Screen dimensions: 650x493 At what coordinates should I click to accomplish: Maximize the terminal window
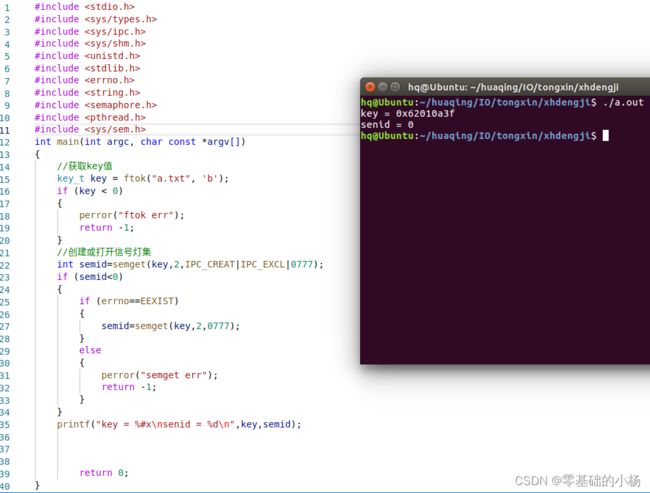click(x=395, y=87)
